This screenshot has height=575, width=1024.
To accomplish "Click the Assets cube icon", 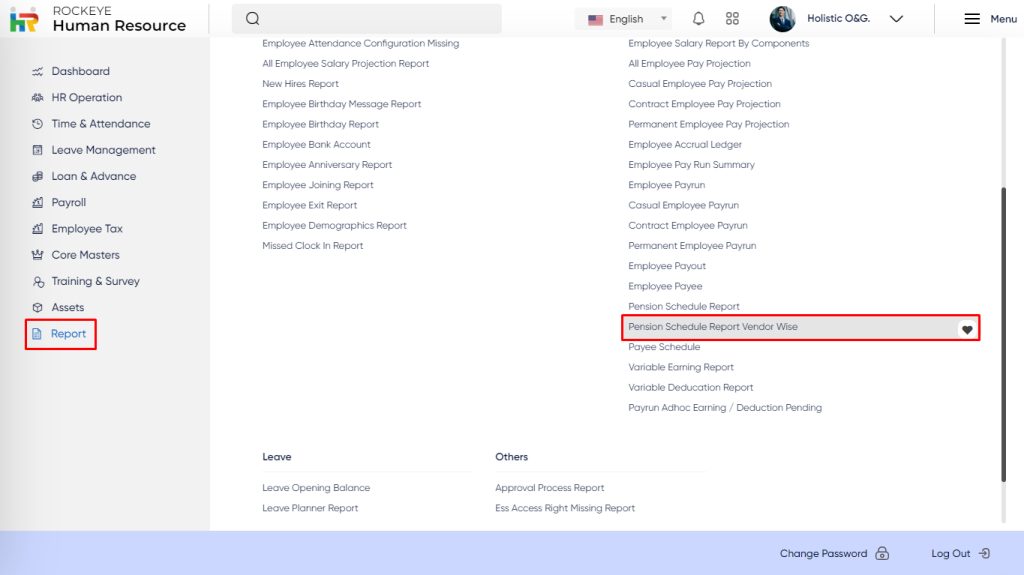I will point(37,307).
